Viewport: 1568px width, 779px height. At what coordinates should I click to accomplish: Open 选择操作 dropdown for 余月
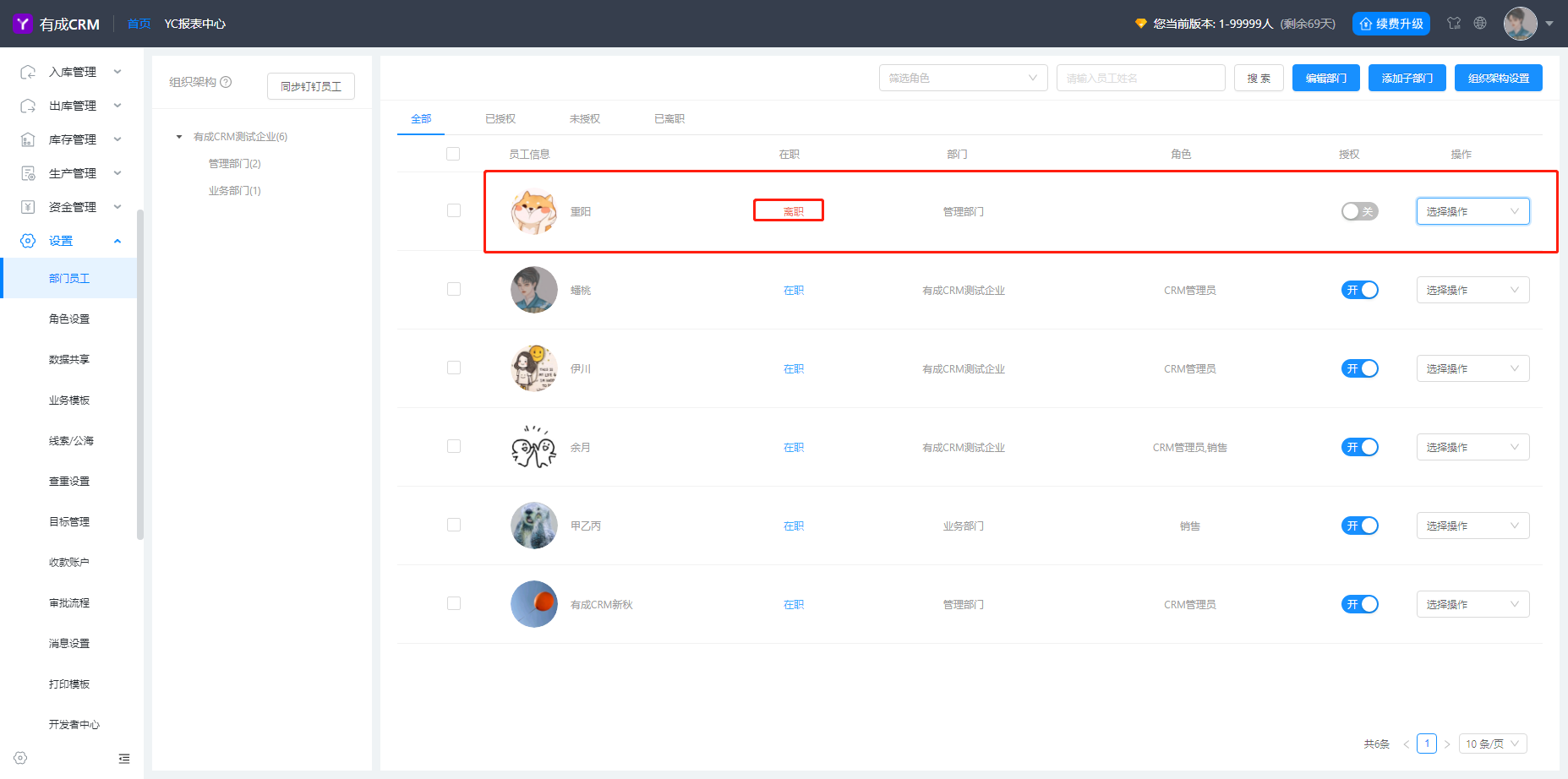(1473, 447)
